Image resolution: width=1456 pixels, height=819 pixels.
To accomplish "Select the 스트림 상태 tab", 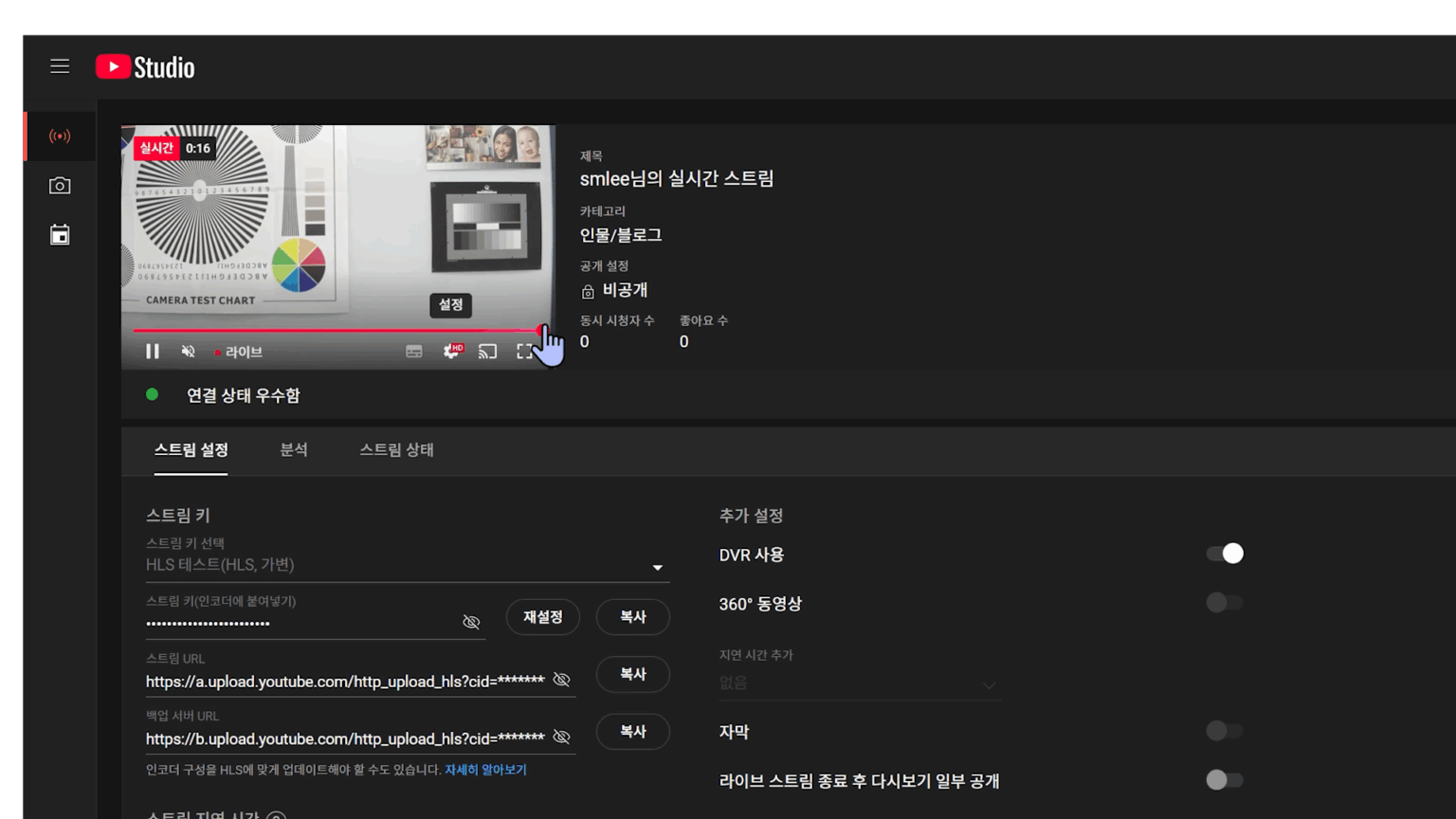I will click(x=395, y=450).
